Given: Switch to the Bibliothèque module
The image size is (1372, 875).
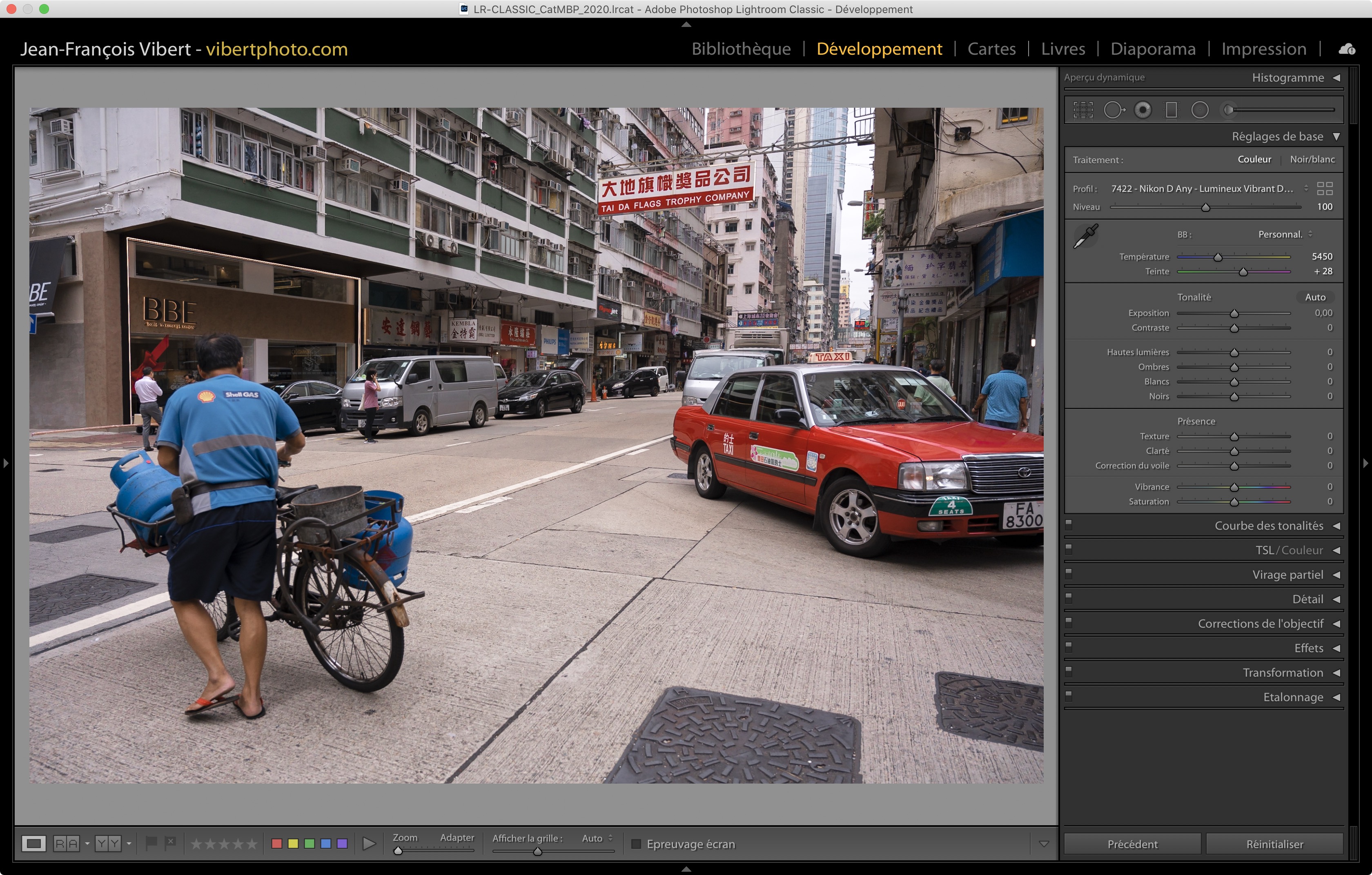Looking at the screenshot, I should [741, 49].
